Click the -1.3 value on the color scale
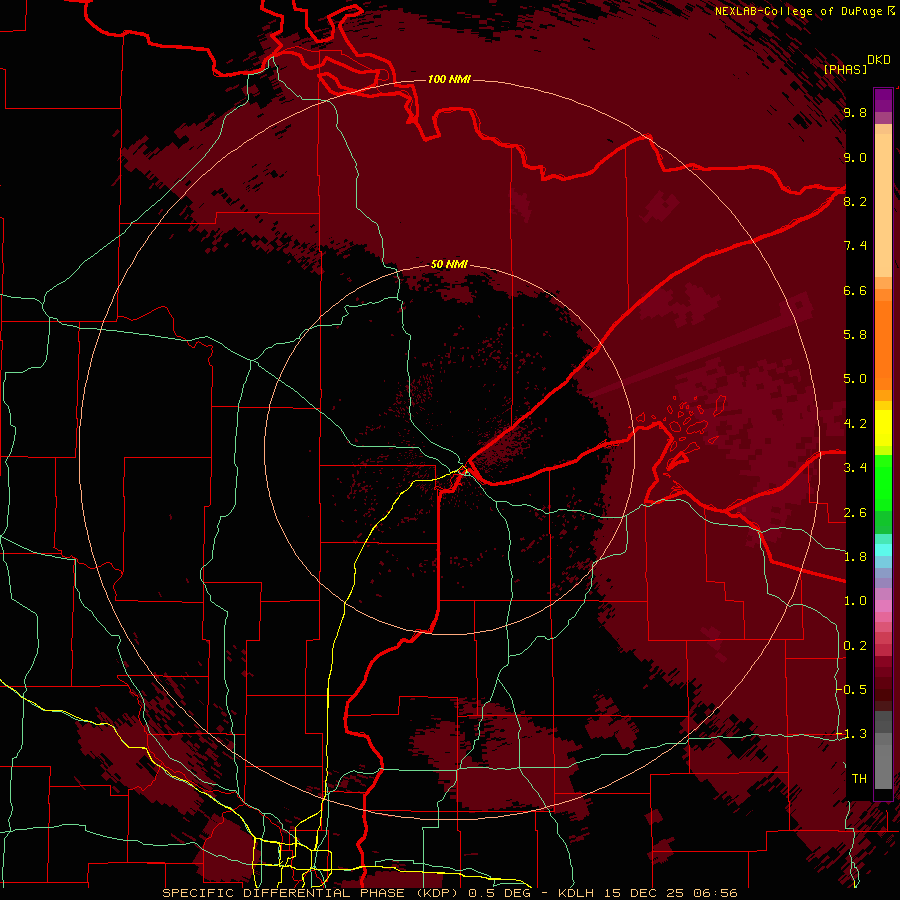Viewport: 900px width, 900px height. 852,734
